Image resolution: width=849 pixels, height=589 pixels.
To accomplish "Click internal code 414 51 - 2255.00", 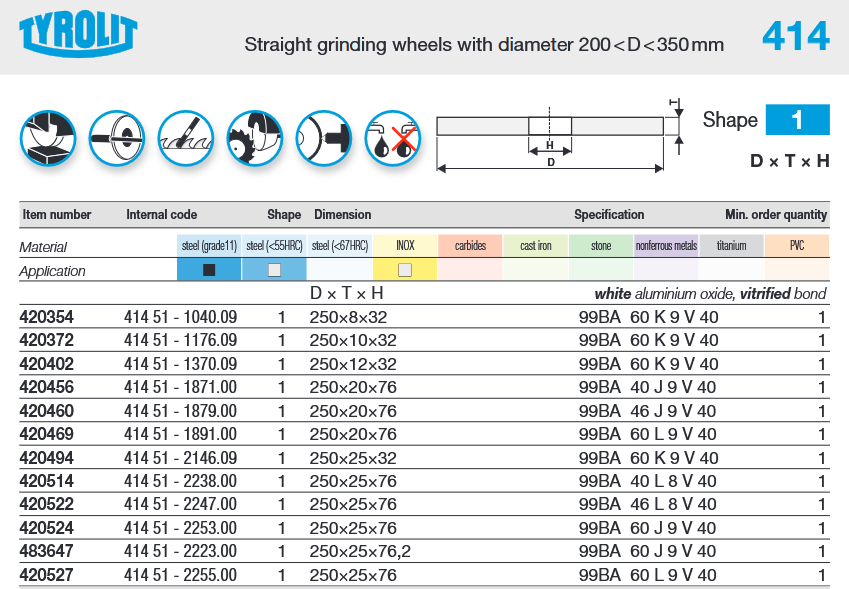I will [180, 575].
